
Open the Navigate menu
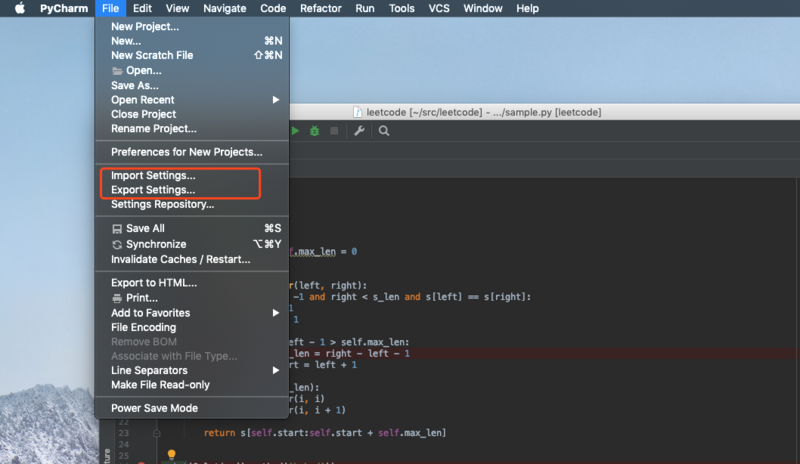coord(224,8)
